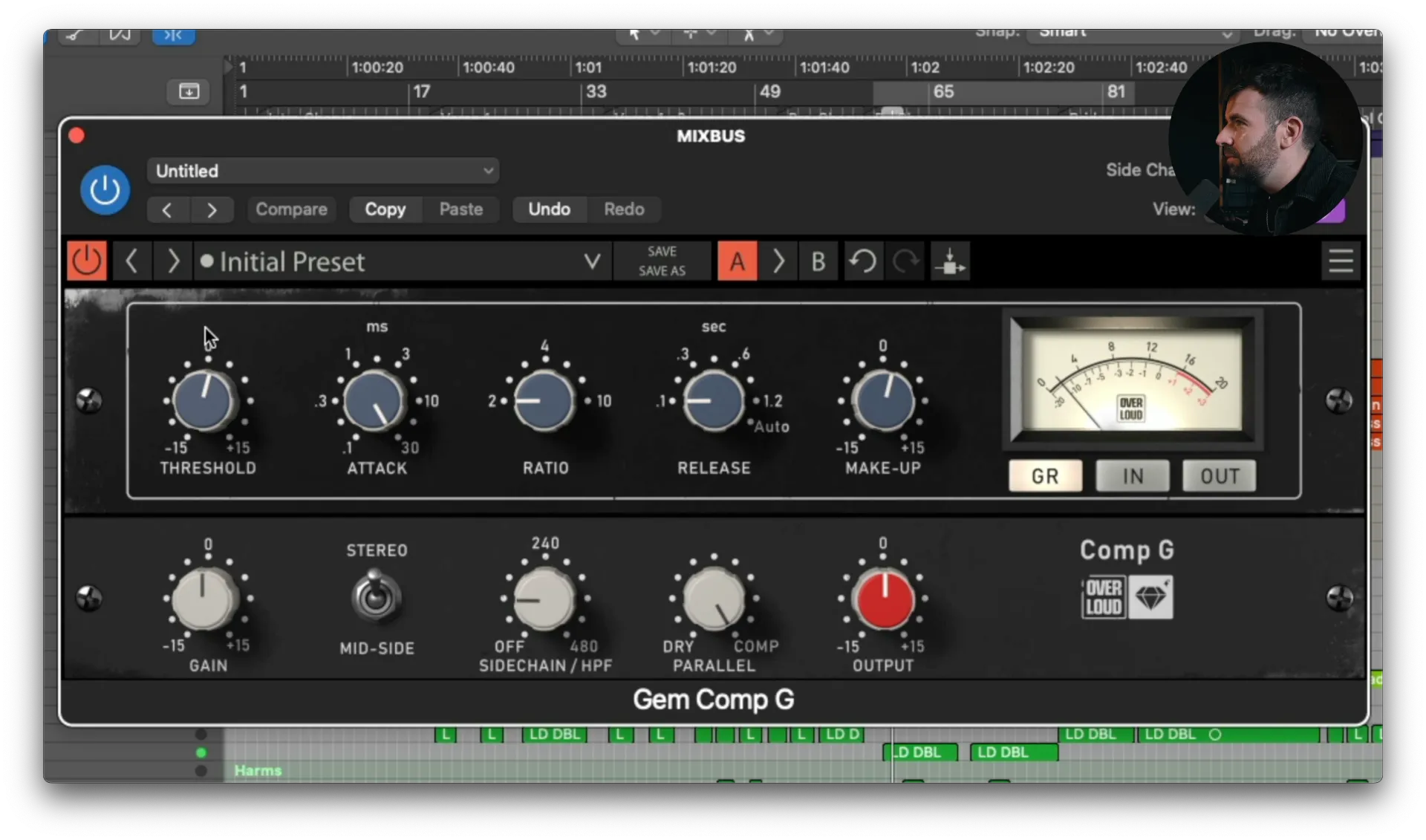Click the green enable dot beside Harms track
This screenshot has height=840, width=1426.
click(x=201, y=752)
